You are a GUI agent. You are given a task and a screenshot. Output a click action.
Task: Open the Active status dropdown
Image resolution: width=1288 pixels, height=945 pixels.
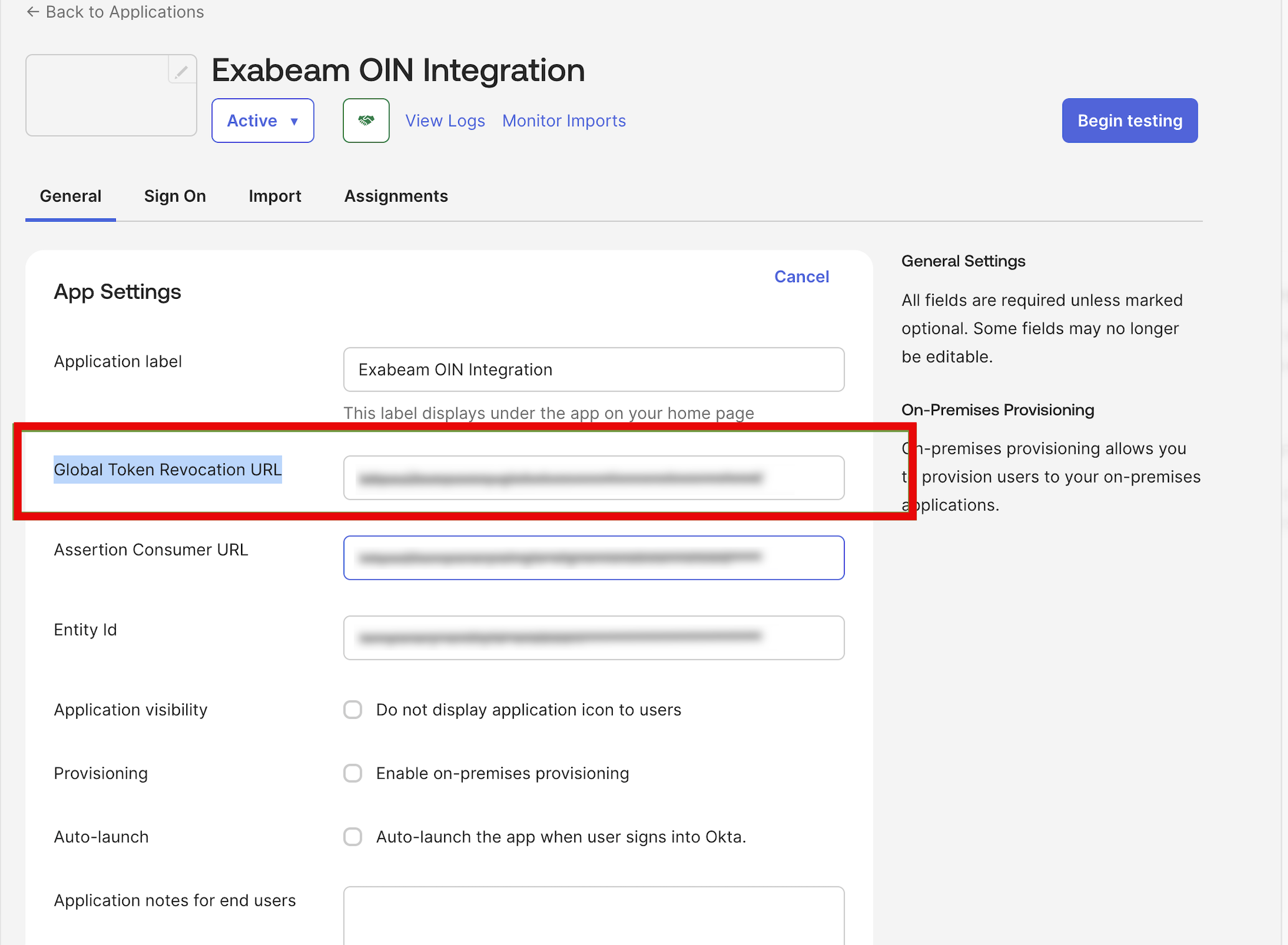tap(262, 120)
